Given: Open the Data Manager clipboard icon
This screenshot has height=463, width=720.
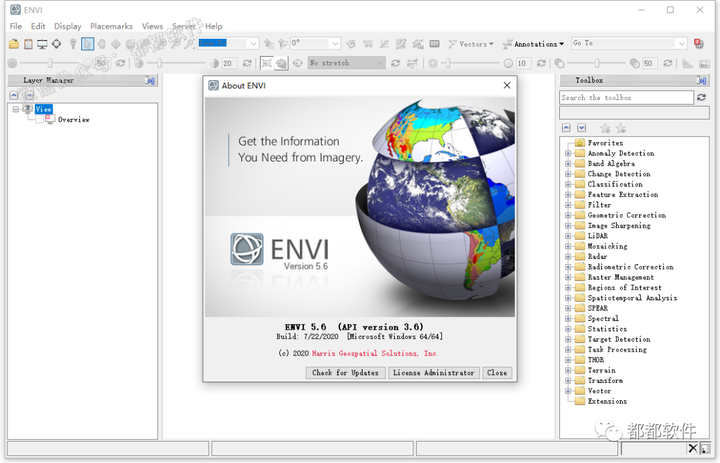Looking at the screenshot, I should click(28, 44).
